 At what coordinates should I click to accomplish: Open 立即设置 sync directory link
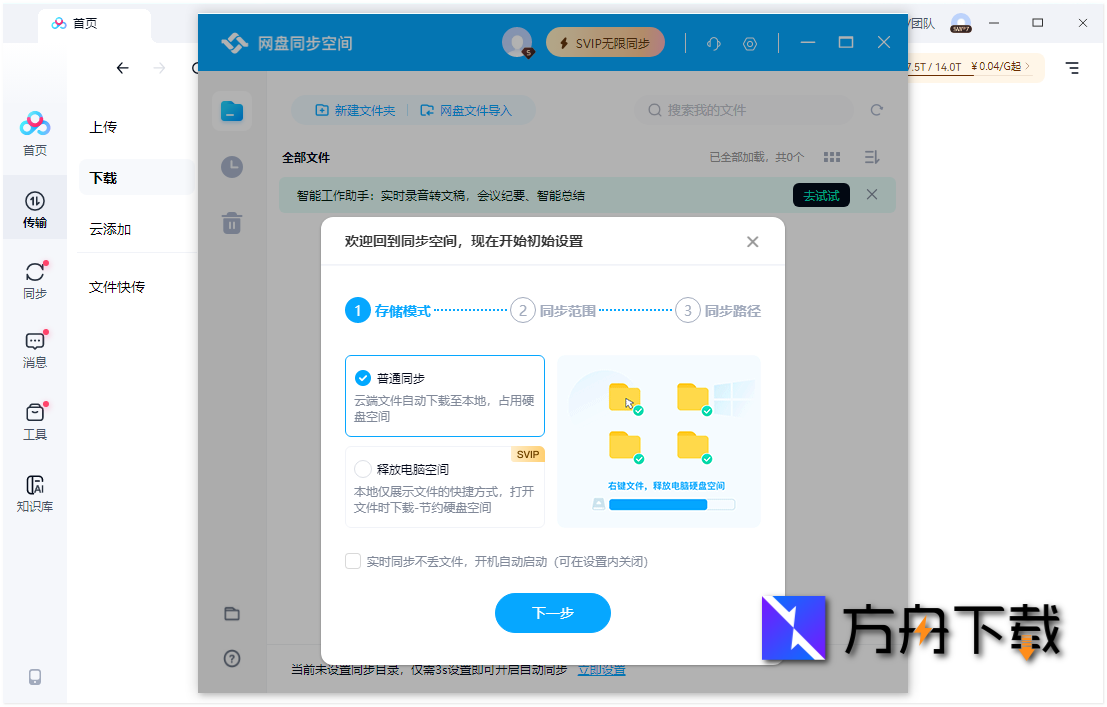click(x=602, y=669)
